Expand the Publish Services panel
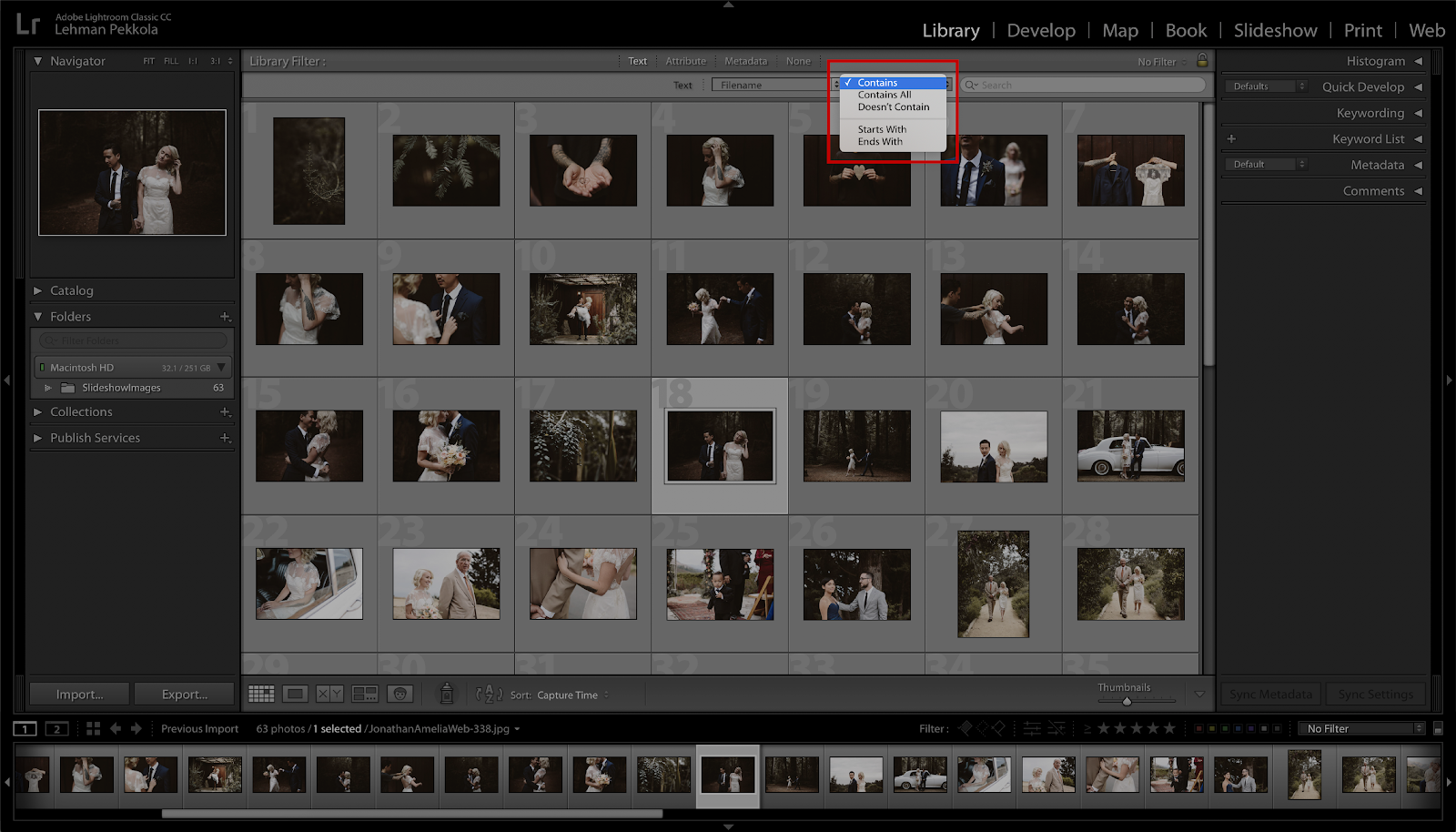Viewport: 1456px width, 832px height. [37, 438]
